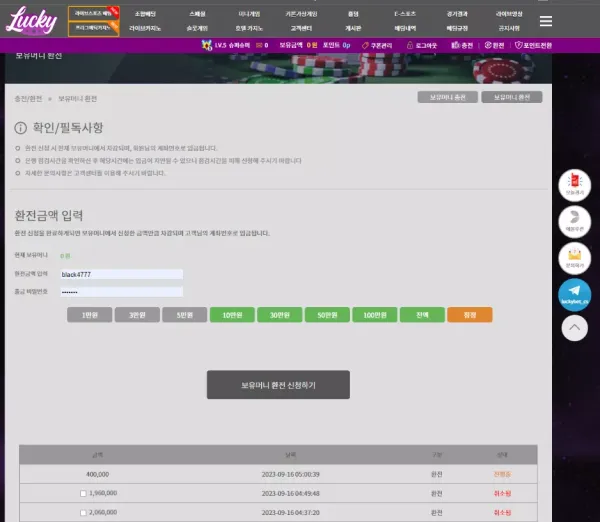Viewport: 600px width, 522px height.
Task: Open the Lucky logo home link
Action: [x=31, y=21]
